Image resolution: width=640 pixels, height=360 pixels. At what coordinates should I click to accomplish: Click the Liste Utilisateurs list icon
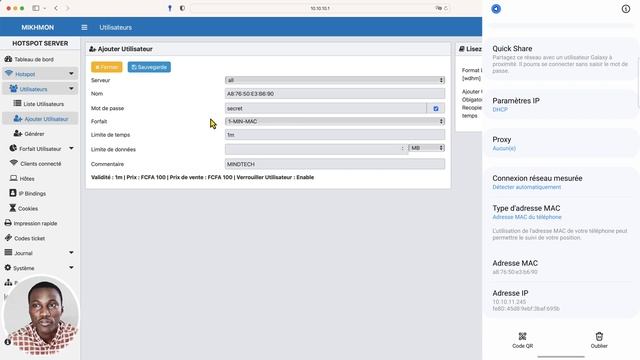tap(17, 104)
